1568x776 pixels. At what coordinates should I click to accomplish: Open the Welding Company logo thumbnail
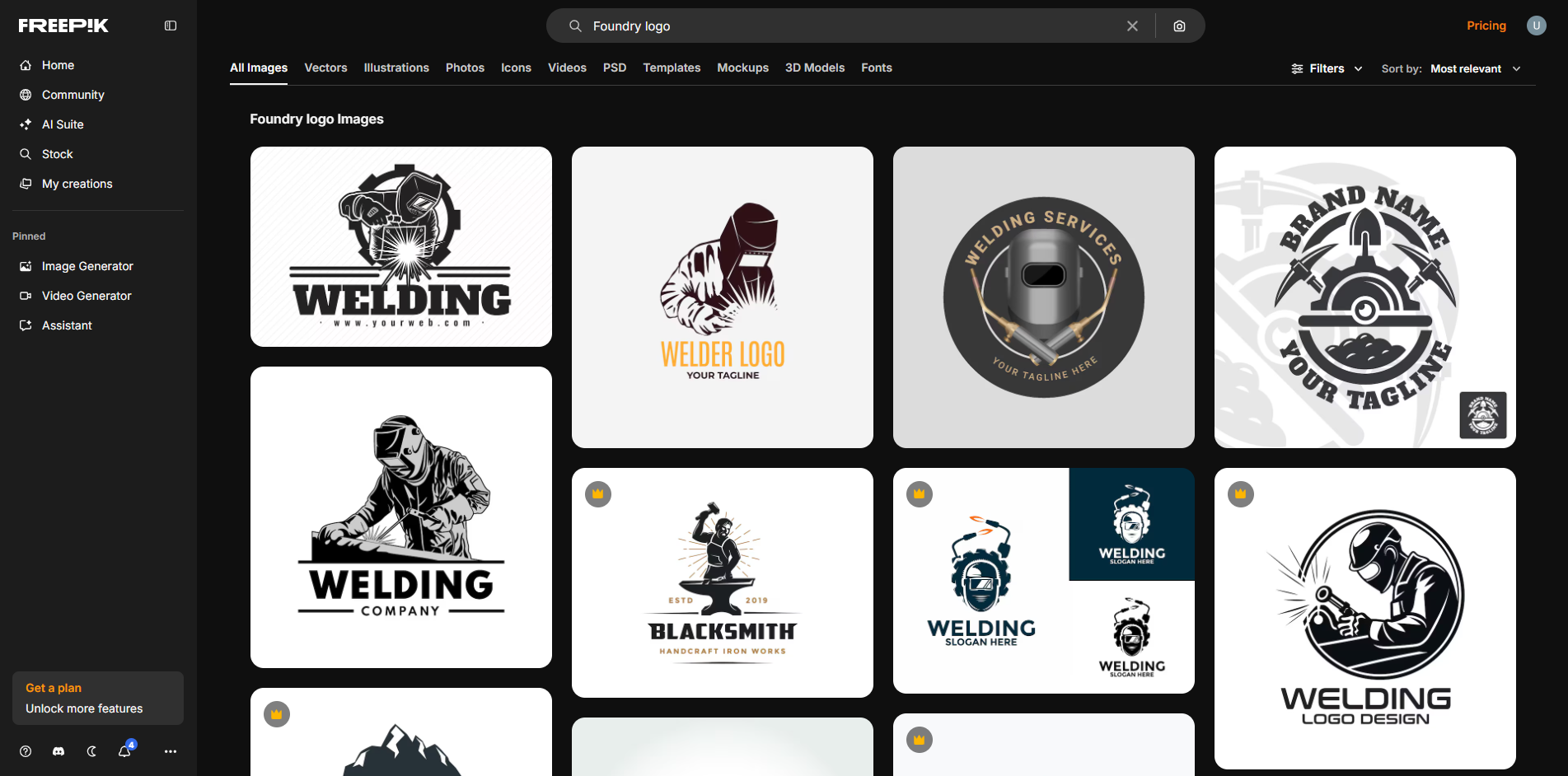401,517
